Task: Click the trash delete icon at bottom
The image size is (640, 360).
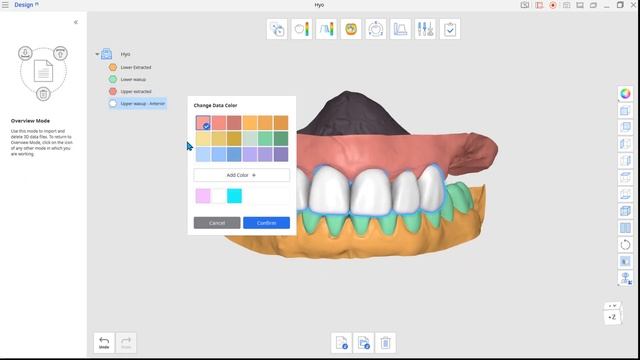Action: pos(385,342)
